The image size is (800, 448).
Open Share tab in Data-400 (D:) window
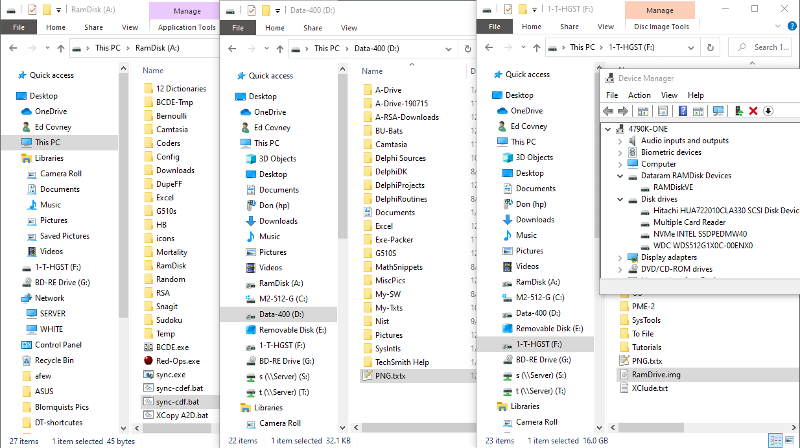coord(313,28)
